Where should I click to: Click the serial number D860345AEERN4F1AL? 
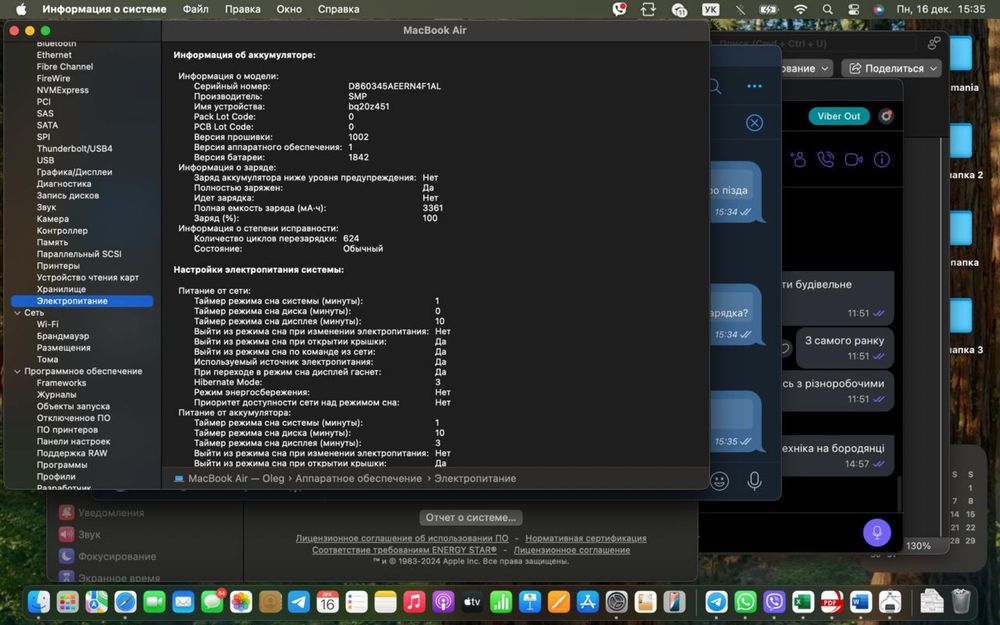point(394,86)
